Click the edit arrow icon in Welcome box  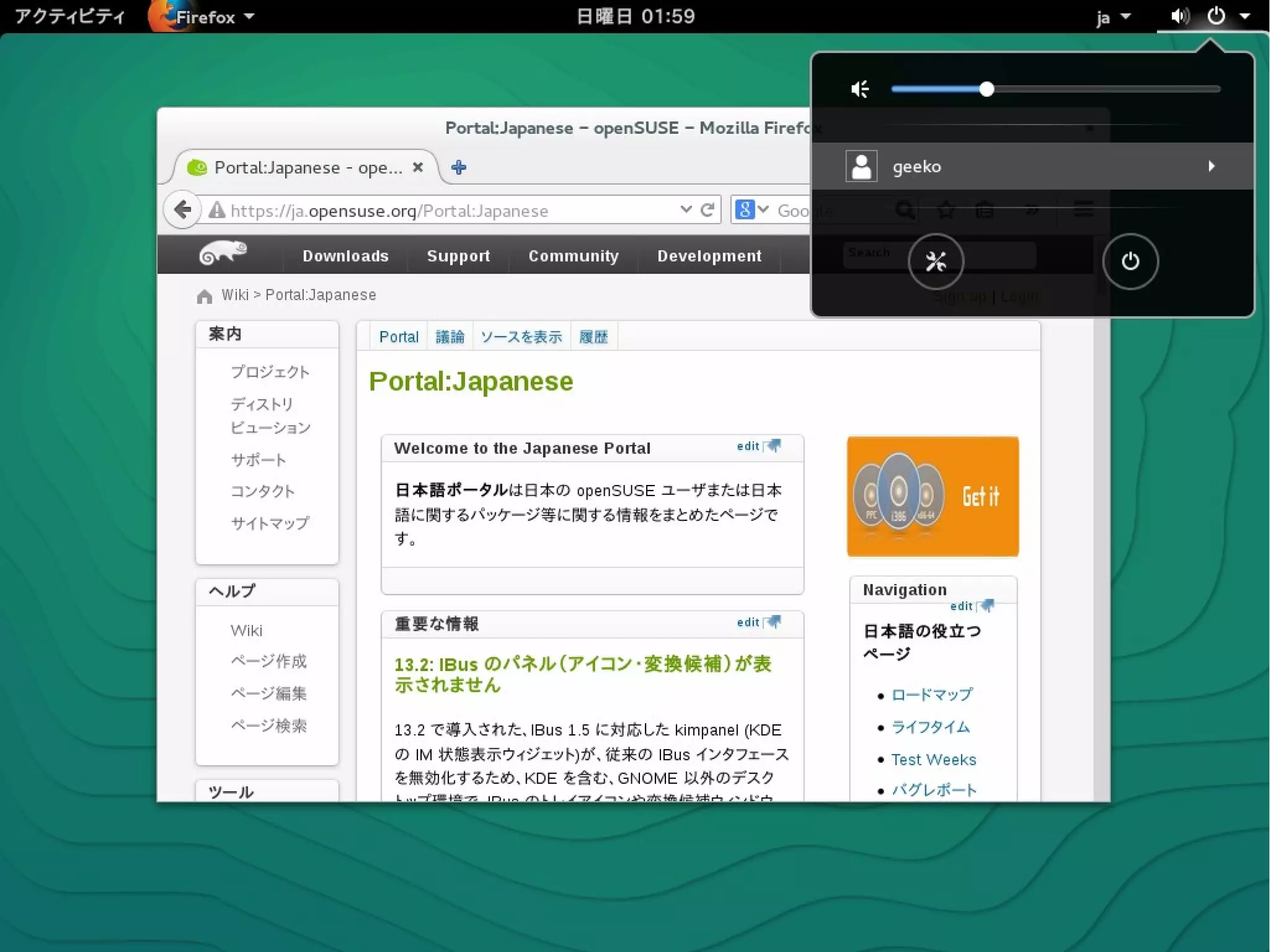(x=773, y=446)
